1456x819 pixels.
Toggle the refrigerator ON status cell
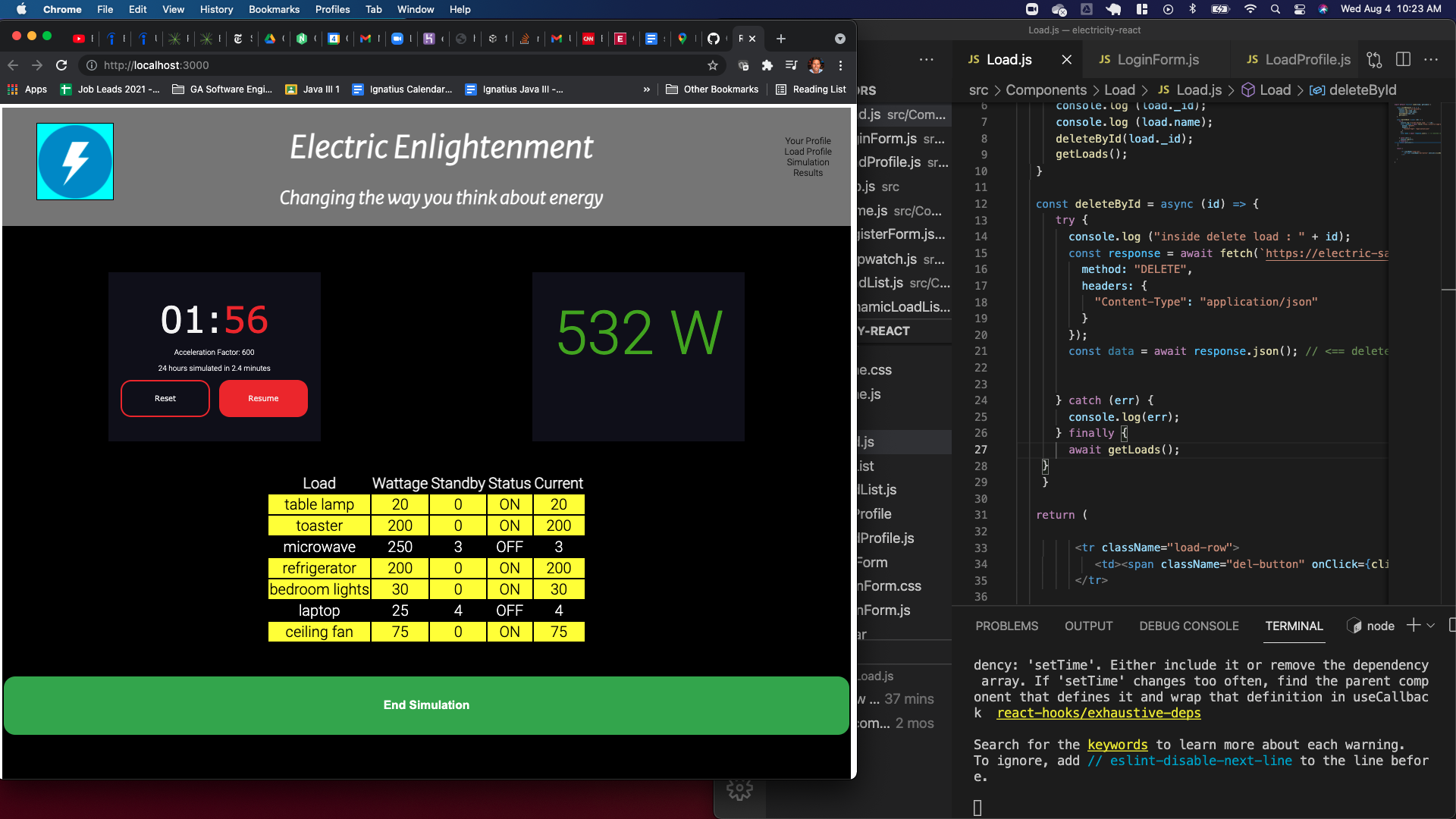coord(509,567)
